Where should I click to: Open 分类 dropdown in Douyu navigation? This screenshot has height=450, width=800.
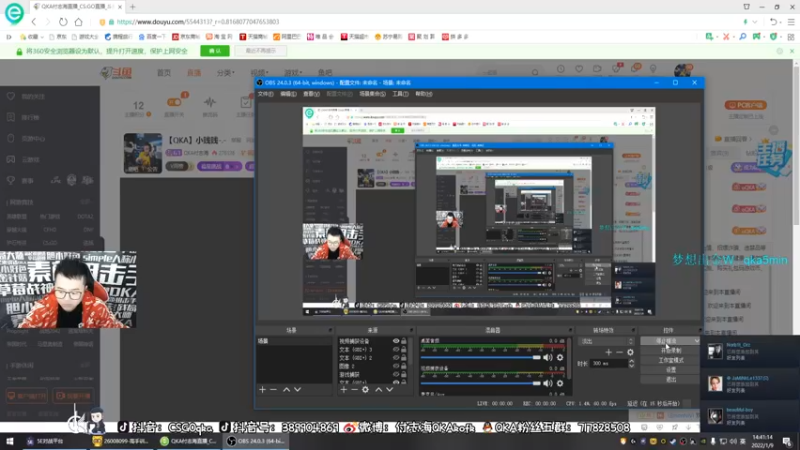226,73
